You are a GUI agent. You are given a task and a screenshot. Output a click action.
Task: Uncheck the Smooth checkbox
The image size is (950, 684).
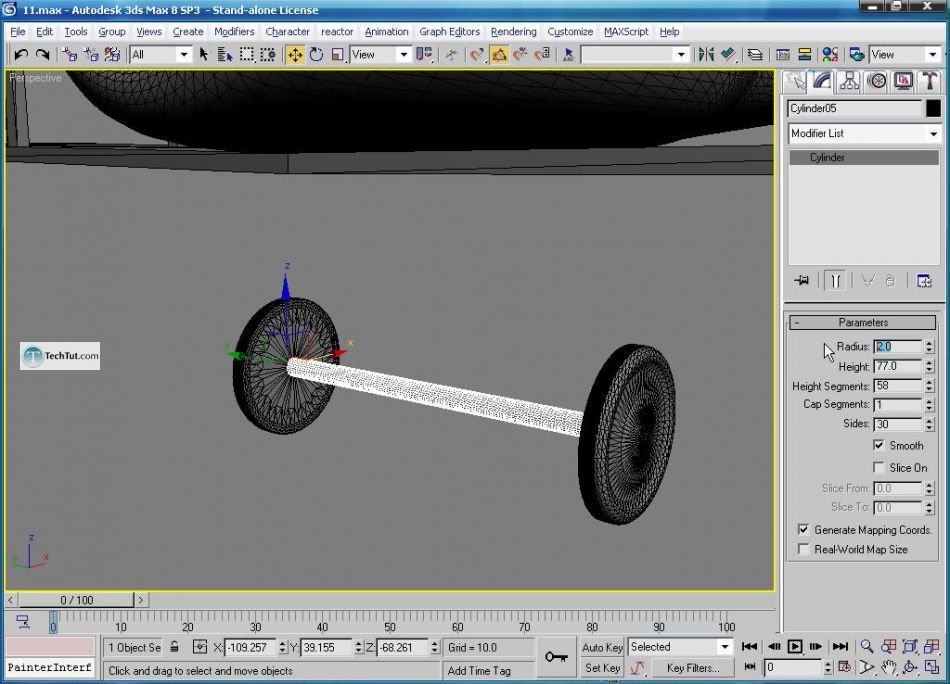(x=879, y=445)
